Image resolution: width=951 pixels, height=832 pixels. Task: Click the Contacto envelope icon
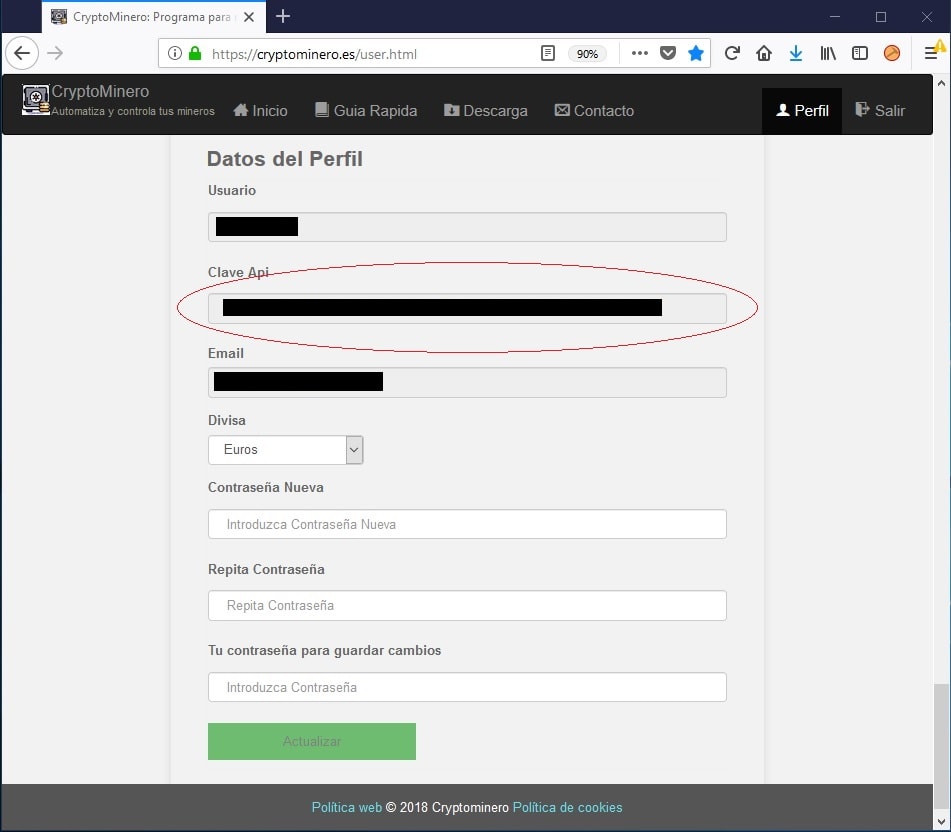[x=562, y=110]
